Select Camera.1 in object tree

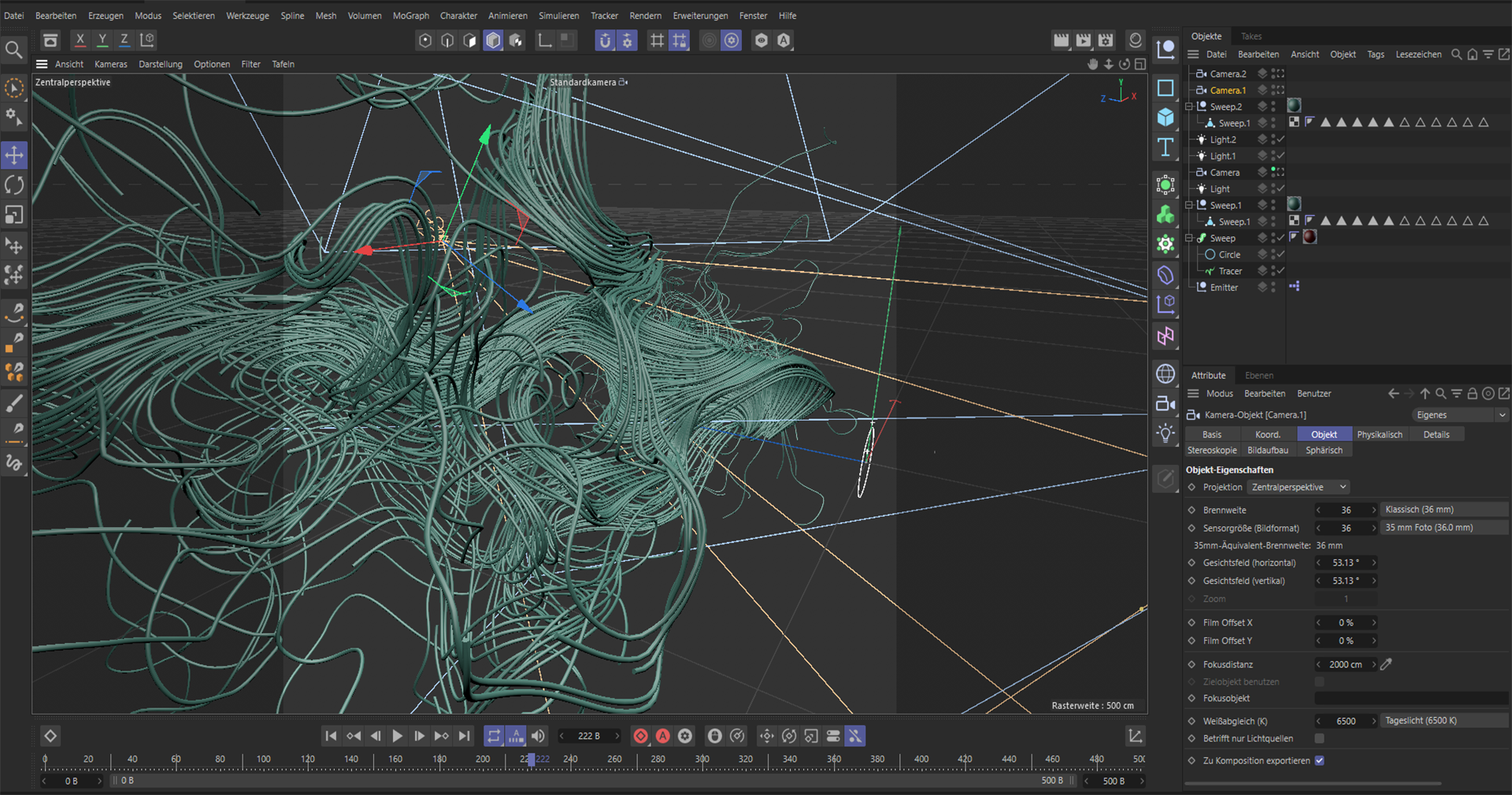point(1227,91)
